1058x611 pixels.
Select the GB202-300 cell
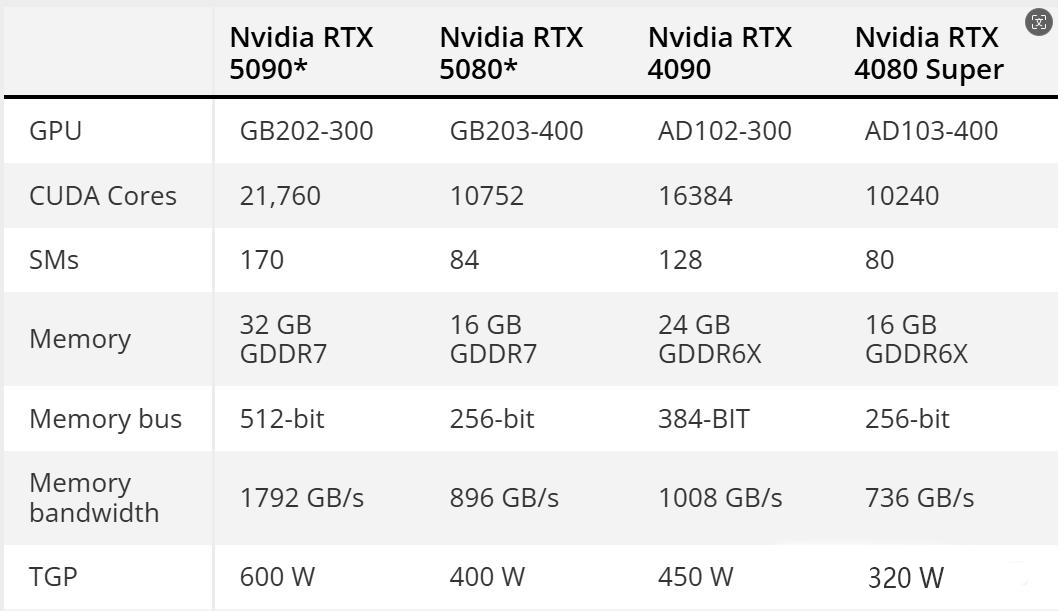[306, 131]
